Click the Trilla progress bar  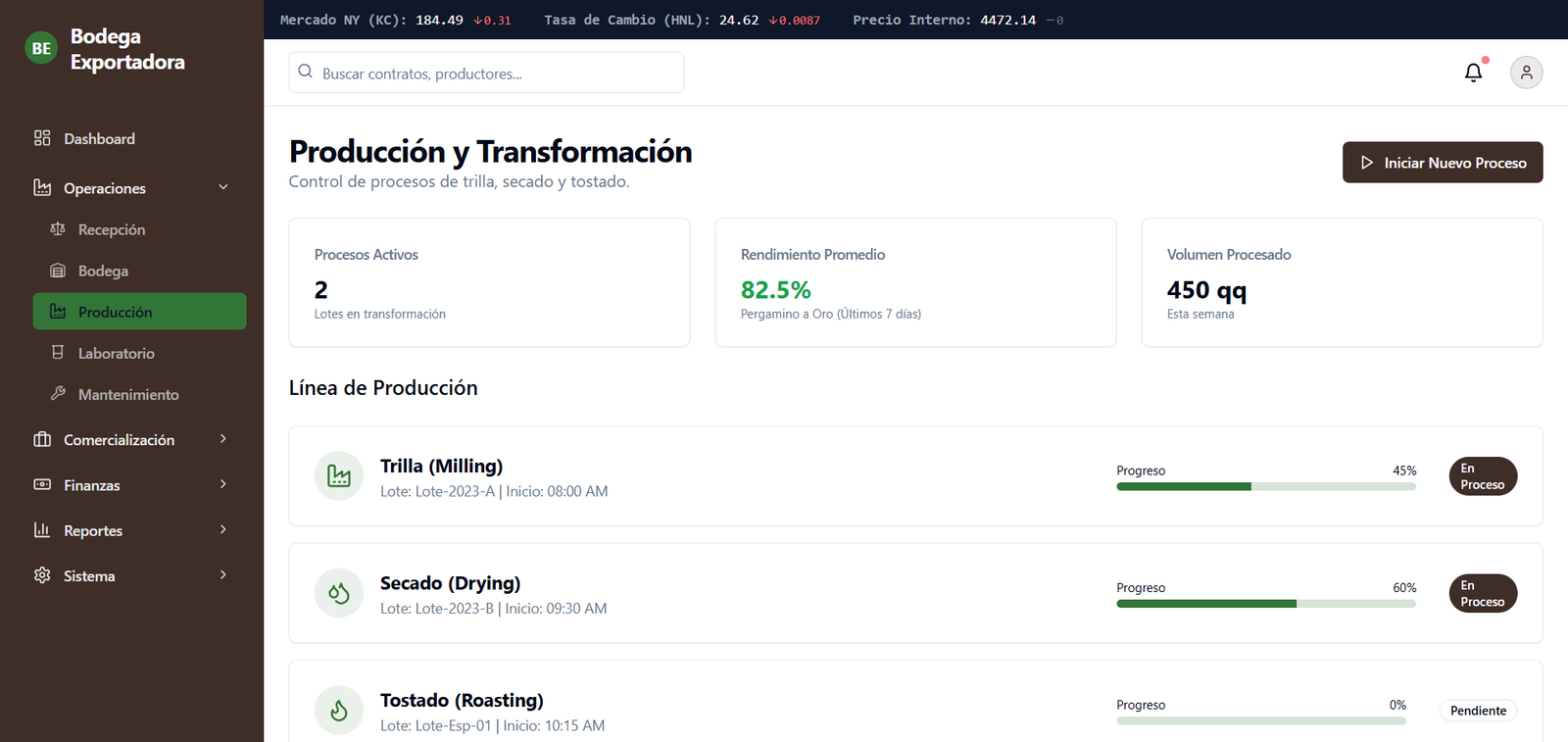[1266, 486]
